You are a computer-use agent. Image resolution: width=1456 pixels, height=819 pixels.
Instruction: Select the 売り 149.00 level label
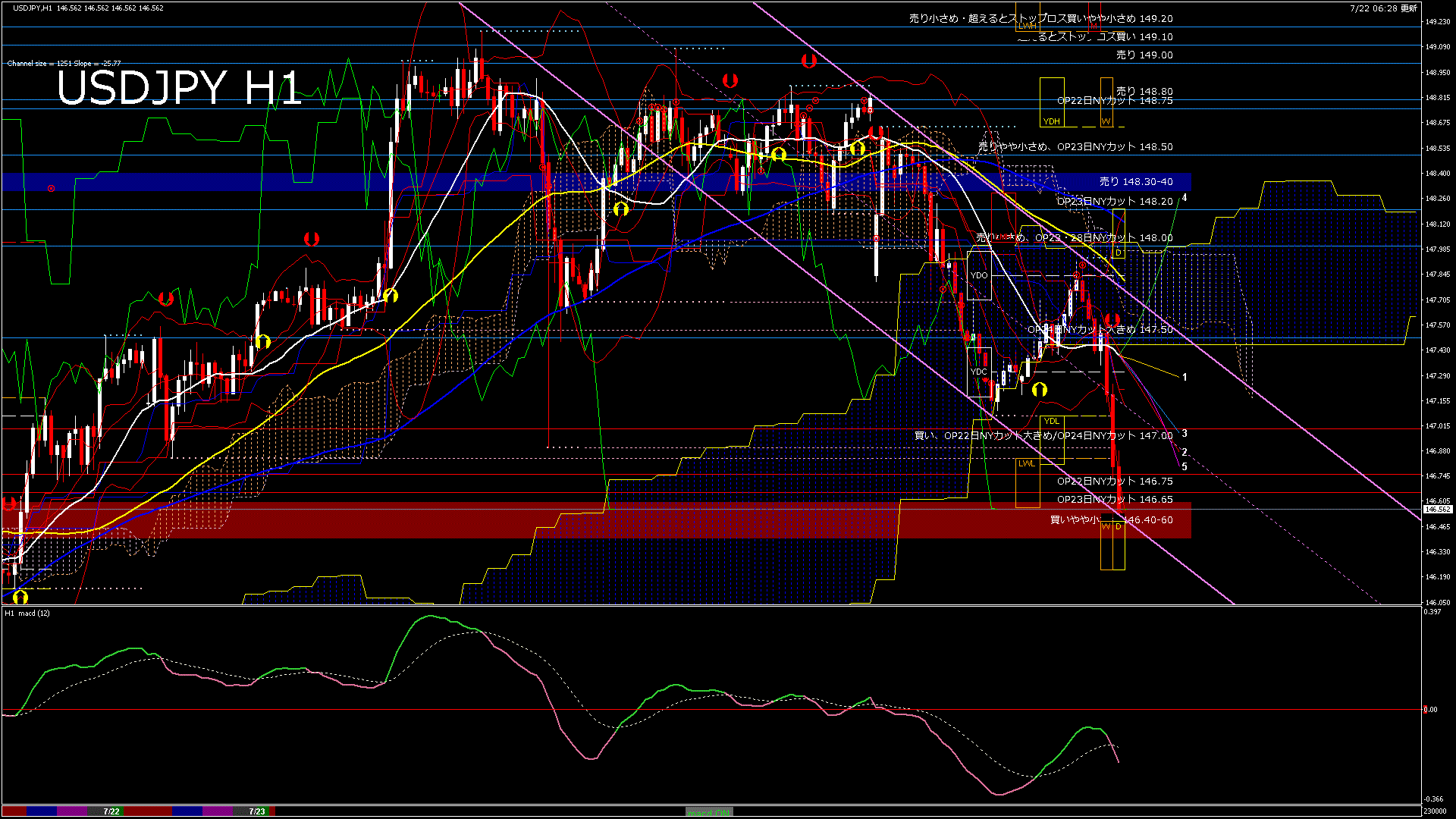tap(1144, 55)
